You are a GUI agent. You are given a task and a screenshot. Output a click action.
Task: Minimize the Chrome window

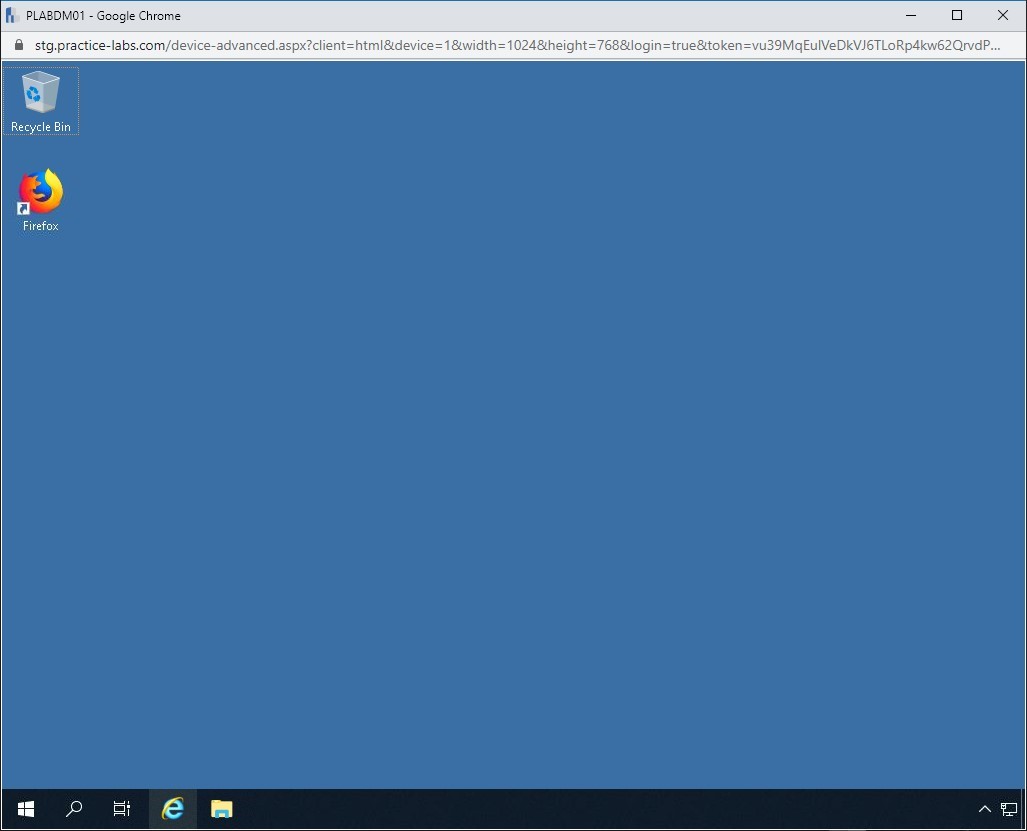point(910,15)
